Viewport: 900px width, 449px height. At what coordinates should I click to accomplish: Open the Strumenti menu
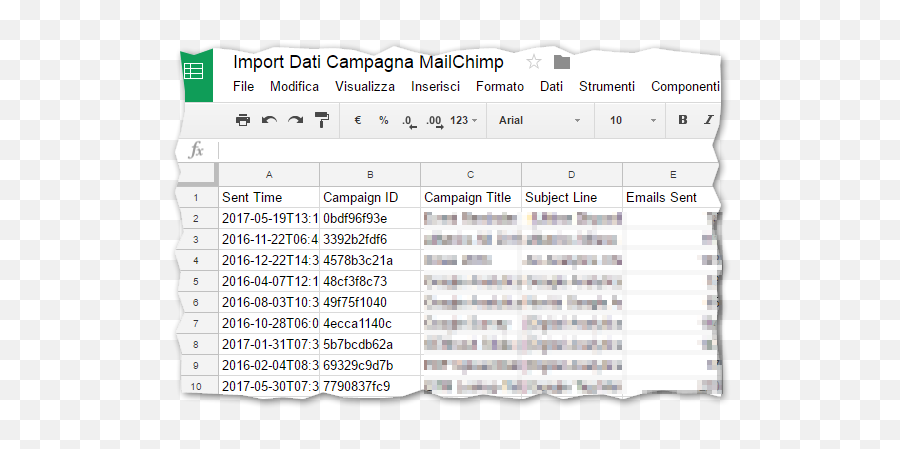pos(607,87)
